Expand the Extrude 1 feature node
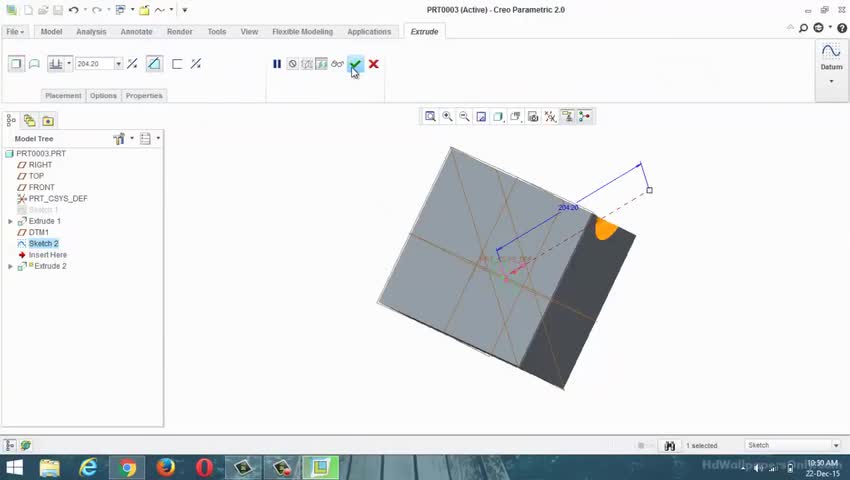 (10, 221)
